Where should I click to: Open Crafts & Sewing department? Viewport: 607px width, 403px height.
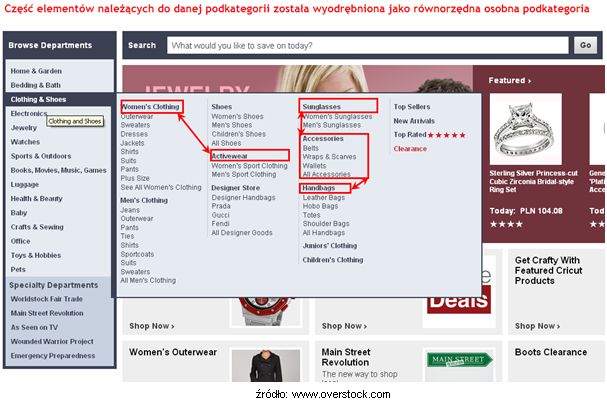[x=37, y=227]
